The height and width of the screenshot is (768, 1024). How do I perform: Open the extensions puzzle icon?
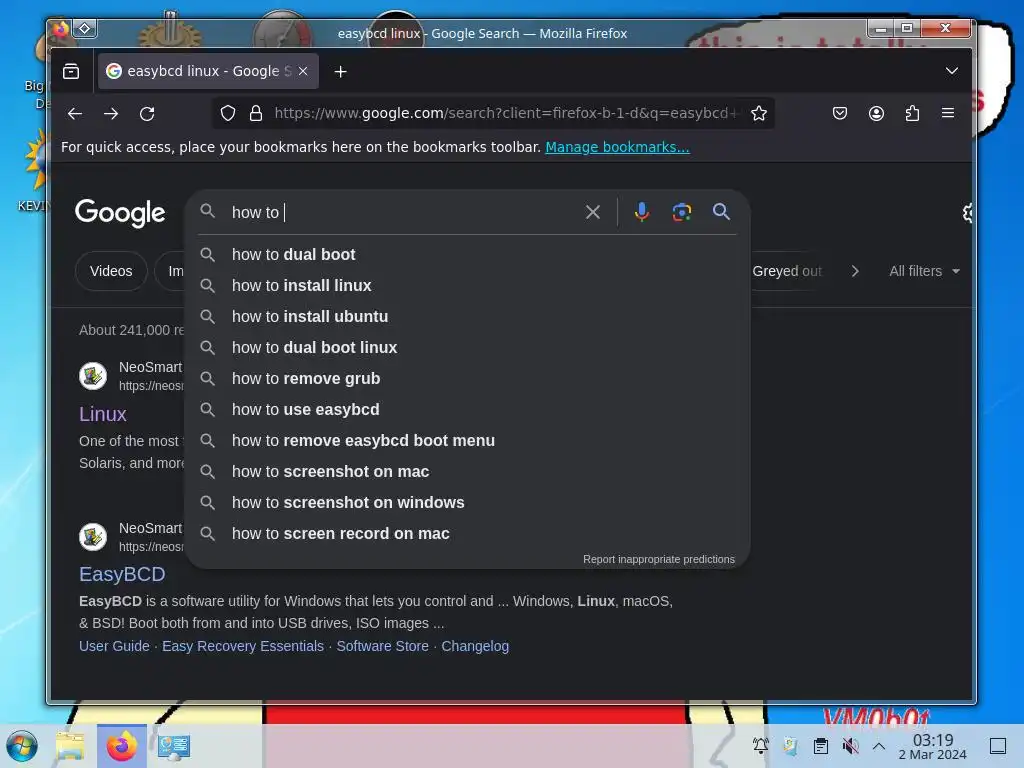point(912,114)
